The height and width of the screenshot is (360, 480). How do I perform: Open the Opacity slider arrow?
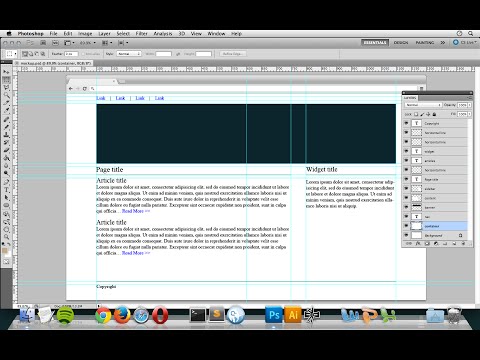(470, 105)
